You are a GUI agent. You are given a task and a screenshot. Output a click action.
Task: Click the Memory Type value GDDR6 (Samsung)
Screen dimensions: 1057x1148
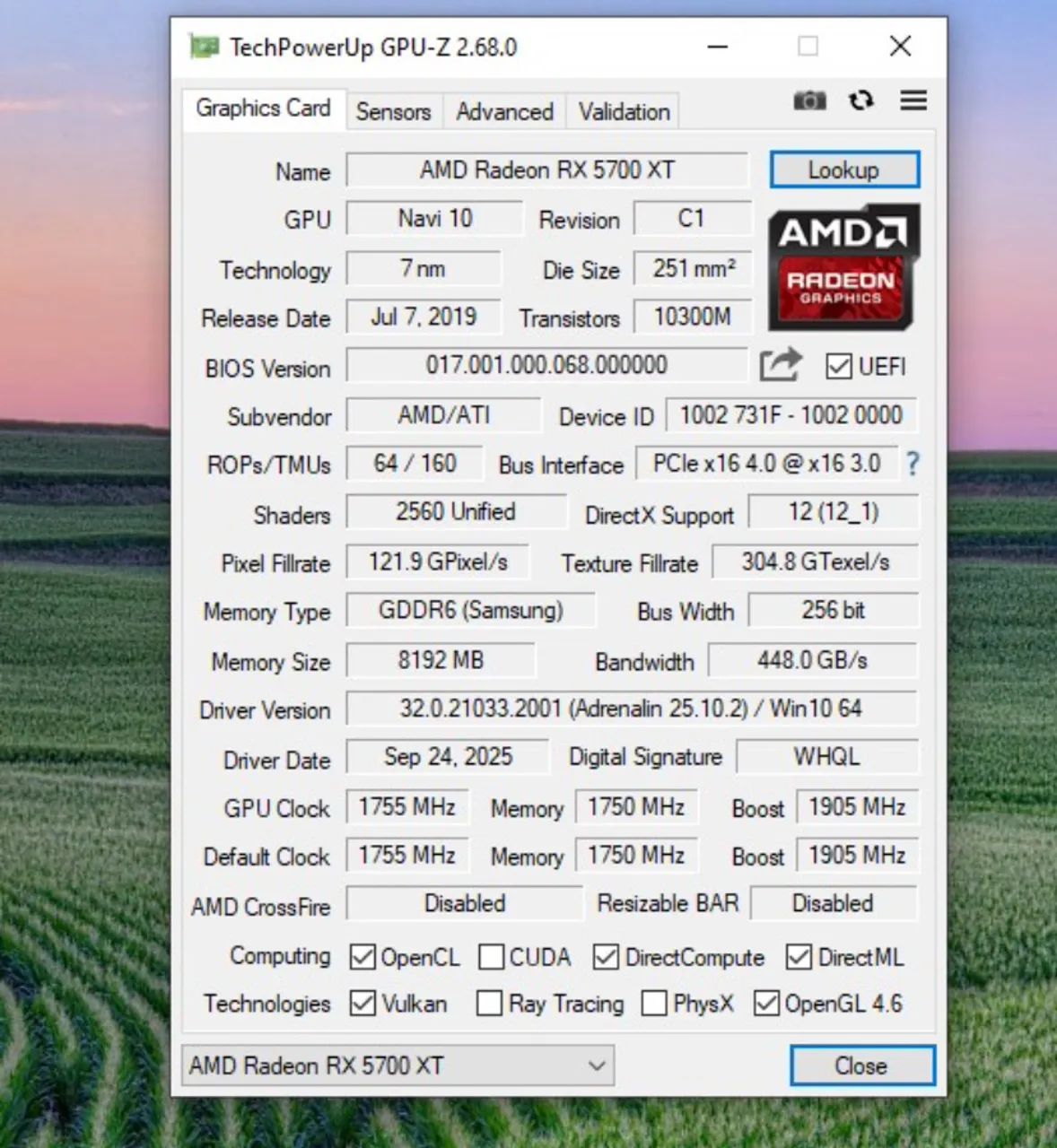[x=470, y=611]
